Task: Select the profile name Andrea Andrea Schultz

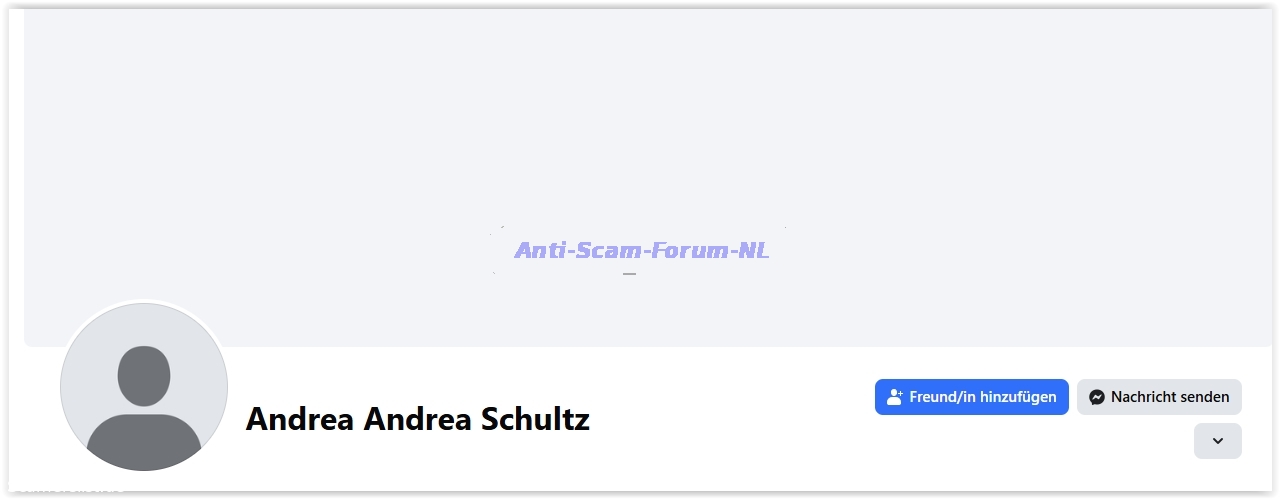Action: tap(417, 419)
